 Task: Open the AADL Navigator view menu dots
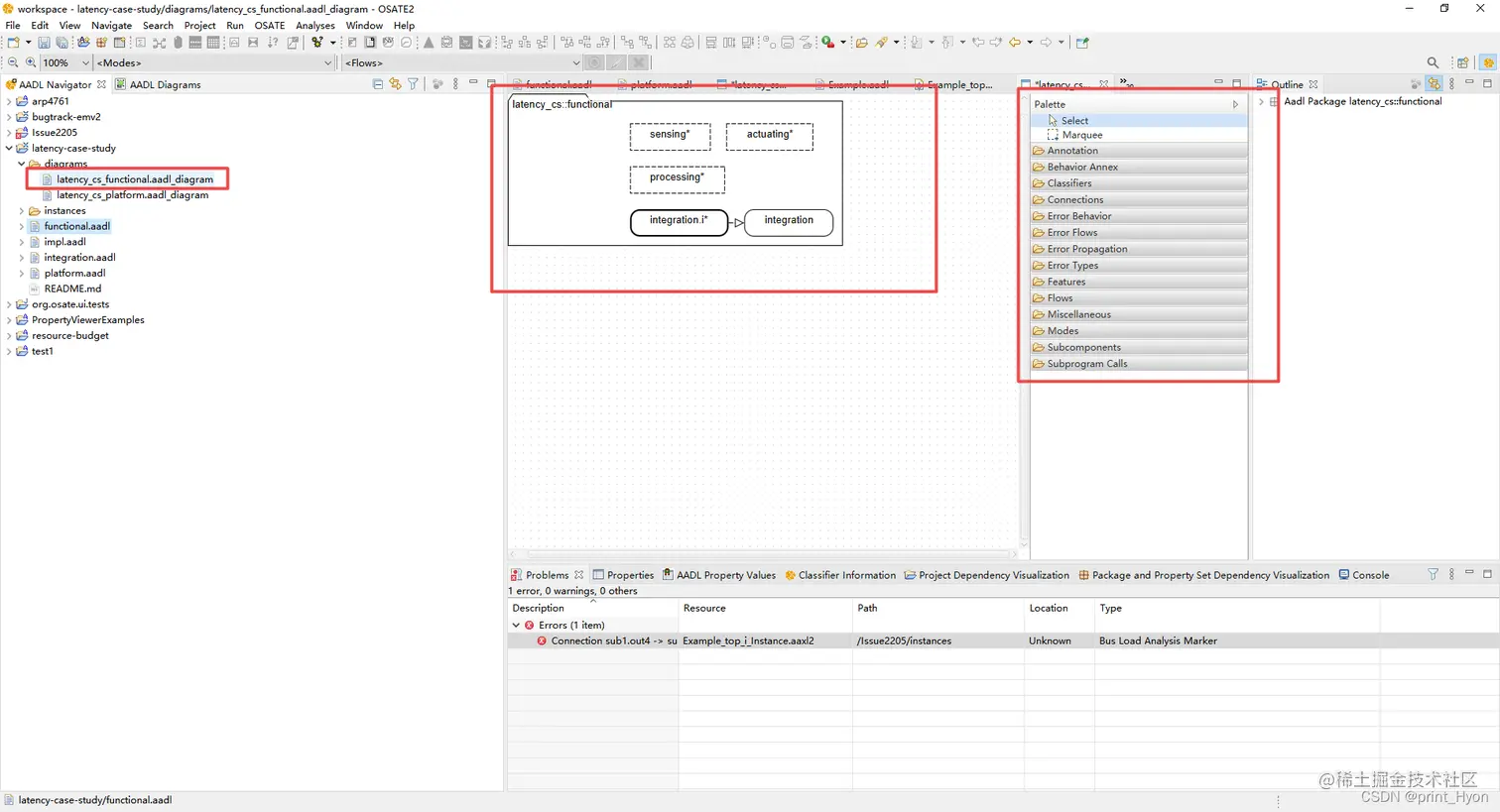pos(455,84)
